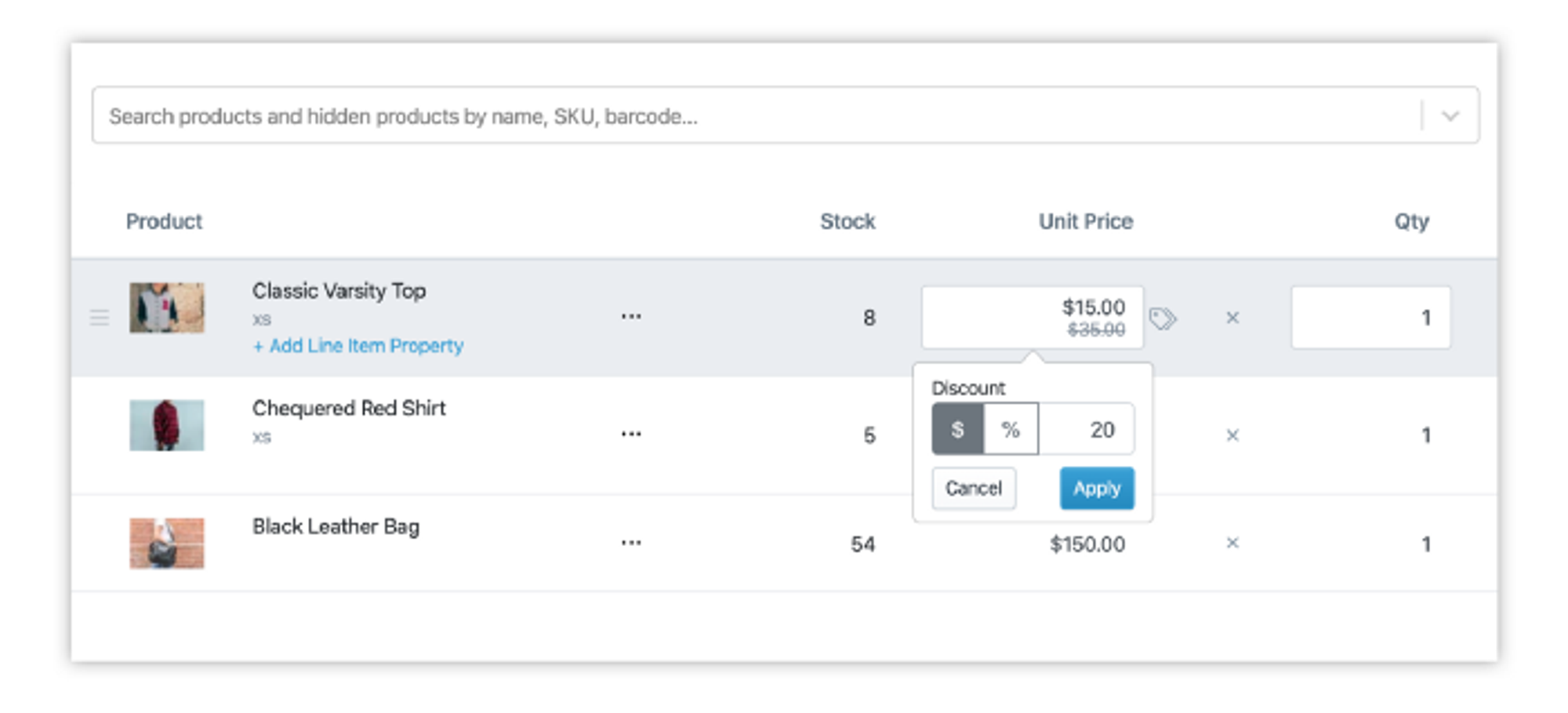Select dollar amount discount type
The image size is (1568, 713).
click(x=957, y=429)
